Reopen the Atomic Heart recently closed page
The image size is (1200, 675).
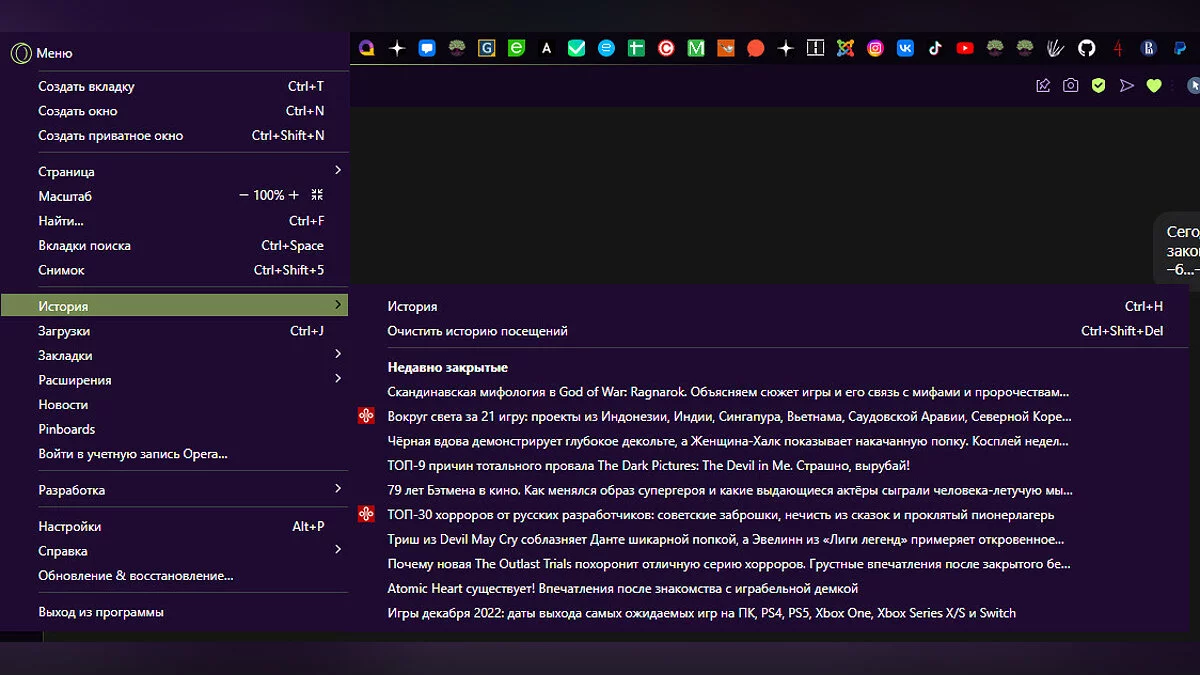pyautogui.click(x=622, y=588)
